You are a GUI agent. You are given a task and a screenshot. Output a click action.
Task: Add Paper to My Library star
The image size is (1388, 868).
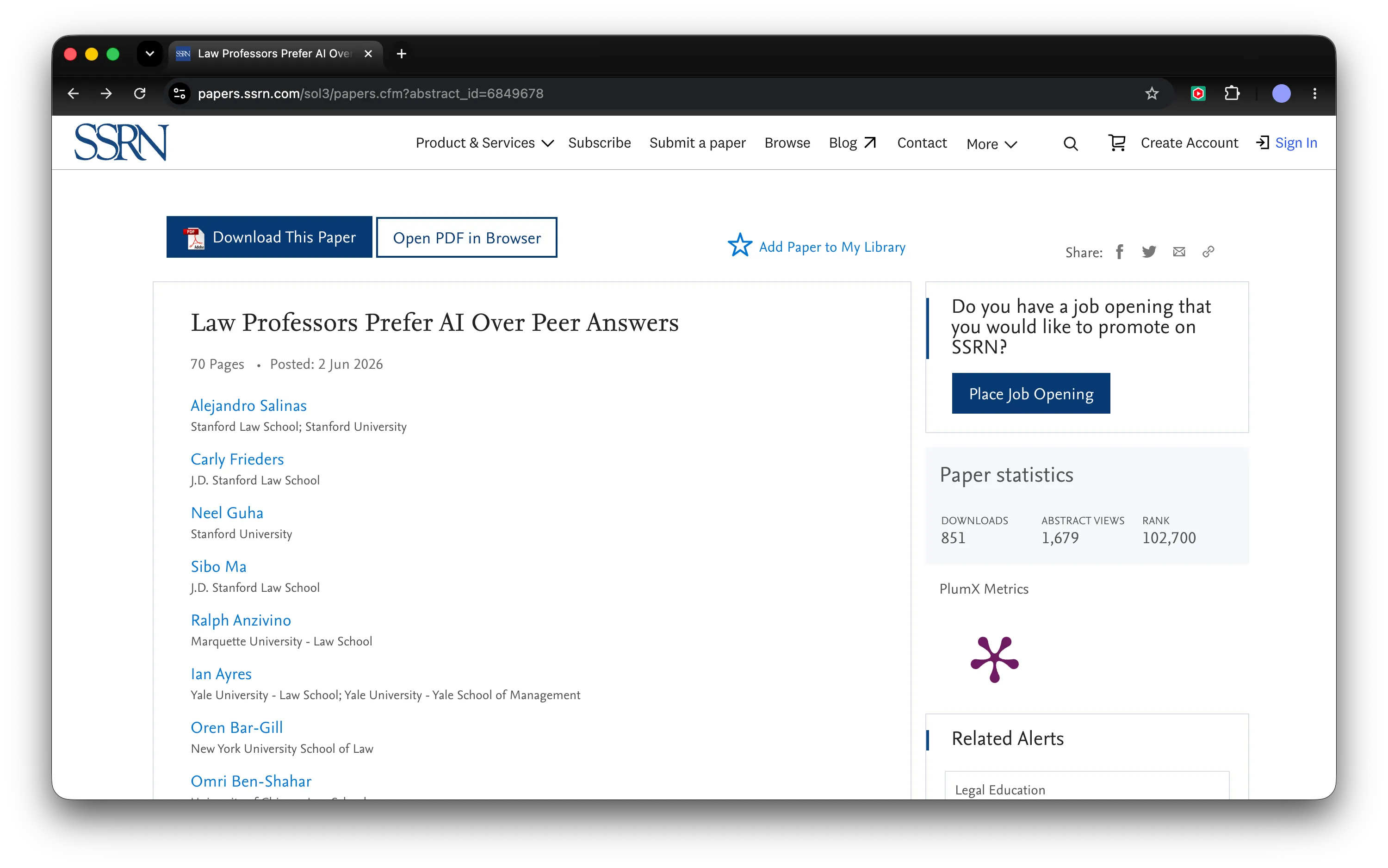tap(740, 246)
